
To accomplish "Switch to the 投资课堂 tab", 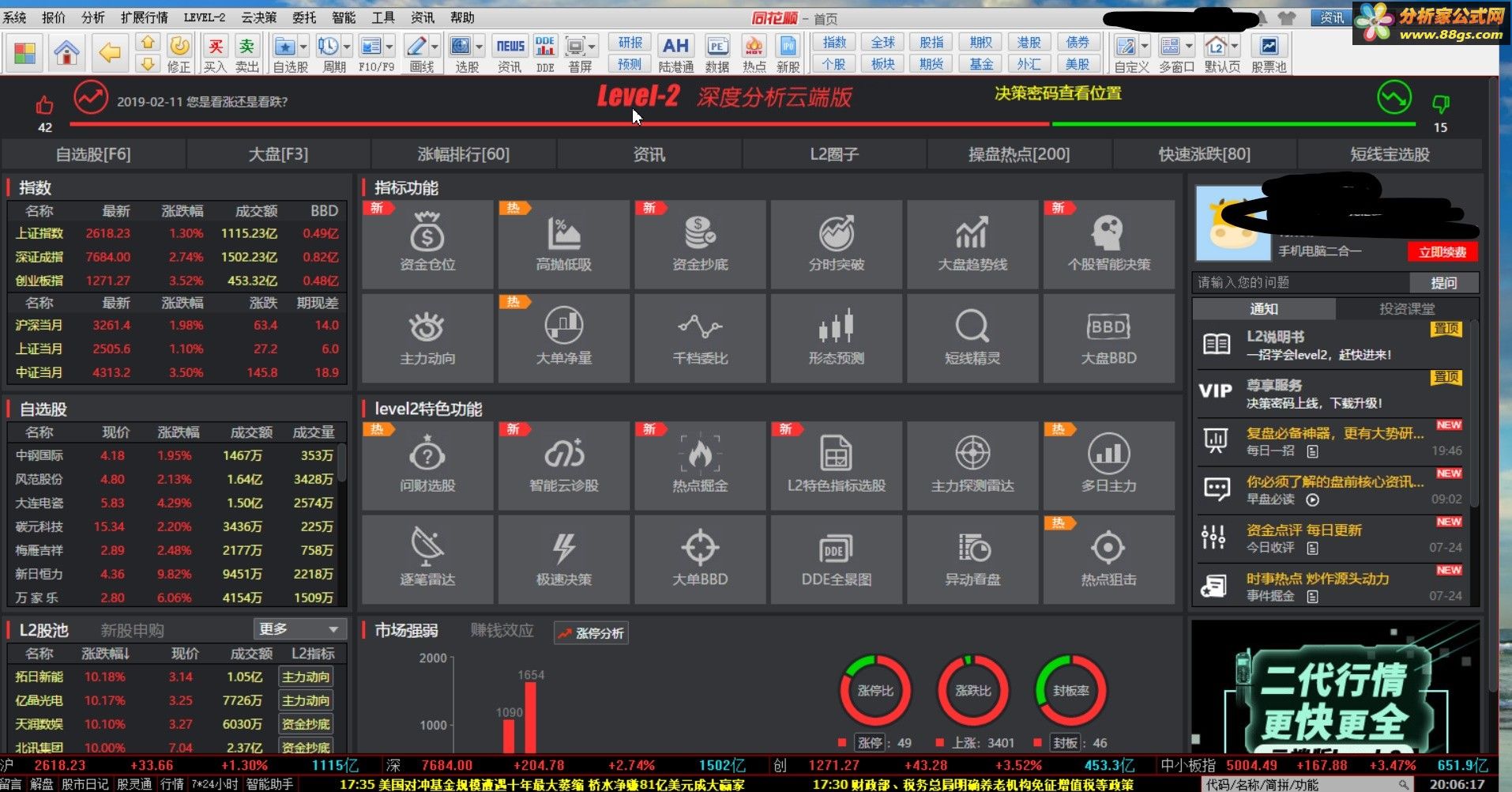I will (x=1406, y=308).
